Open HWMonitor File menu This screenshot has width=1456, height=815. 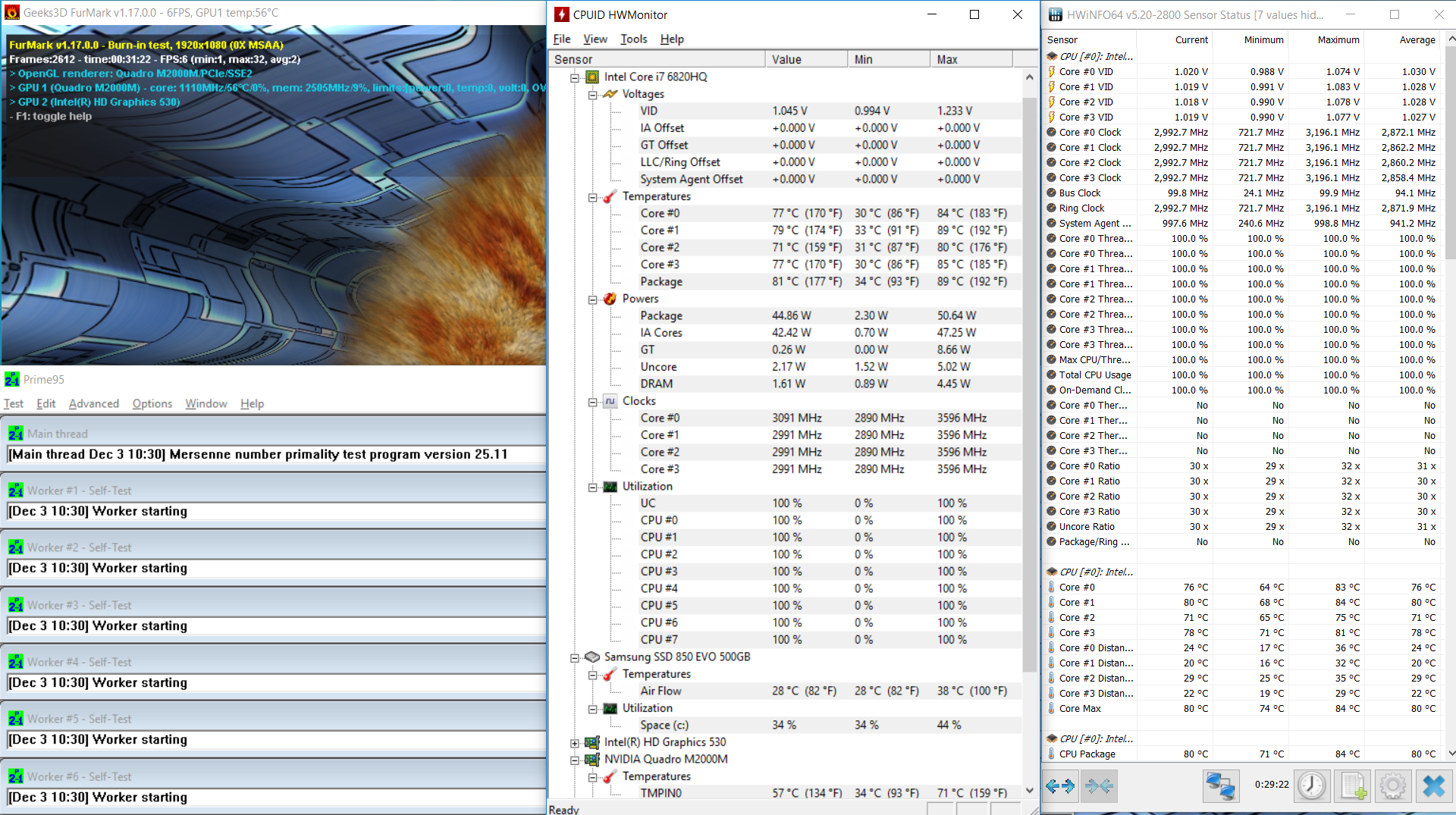pos(562,39)
